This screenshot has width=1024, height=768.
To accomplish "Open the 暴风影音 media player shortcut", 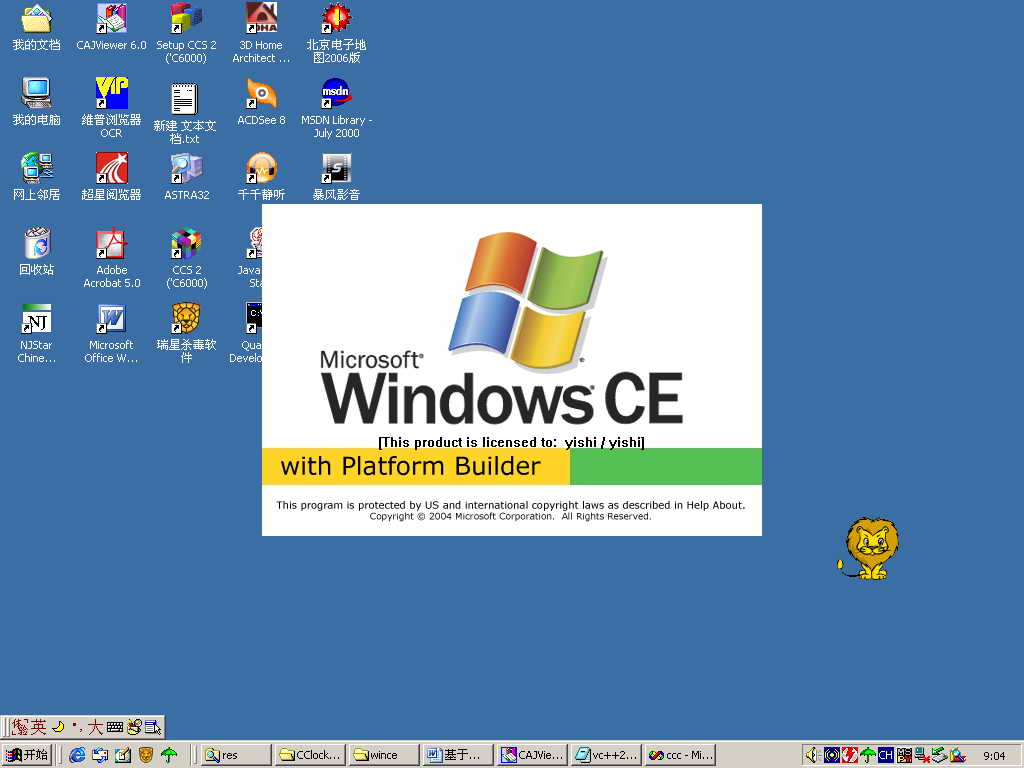I will (336, 176).
